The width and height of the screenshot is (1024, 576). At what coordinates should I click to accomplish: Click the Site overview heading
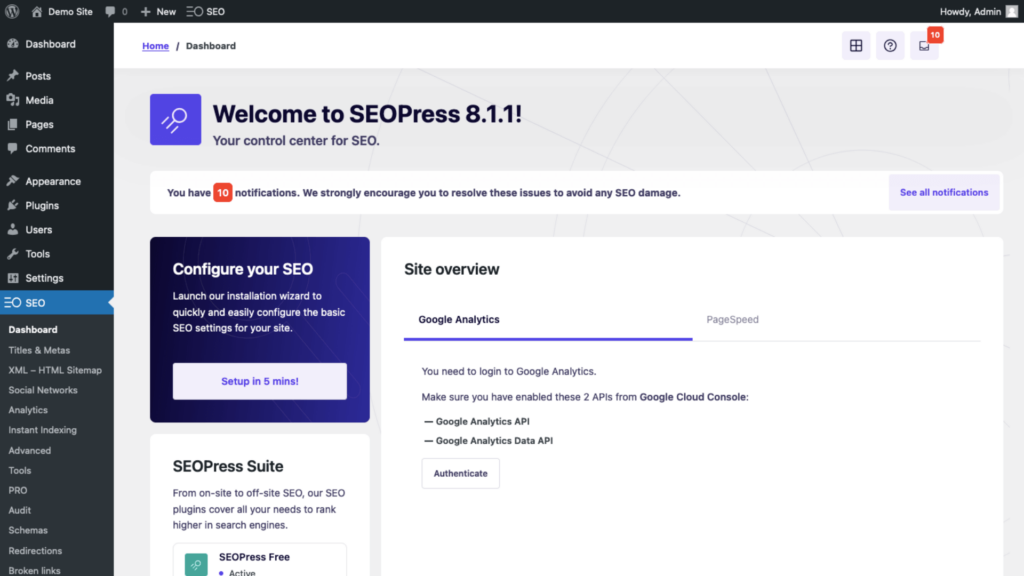pyautogui.click(x=451, y=269)
